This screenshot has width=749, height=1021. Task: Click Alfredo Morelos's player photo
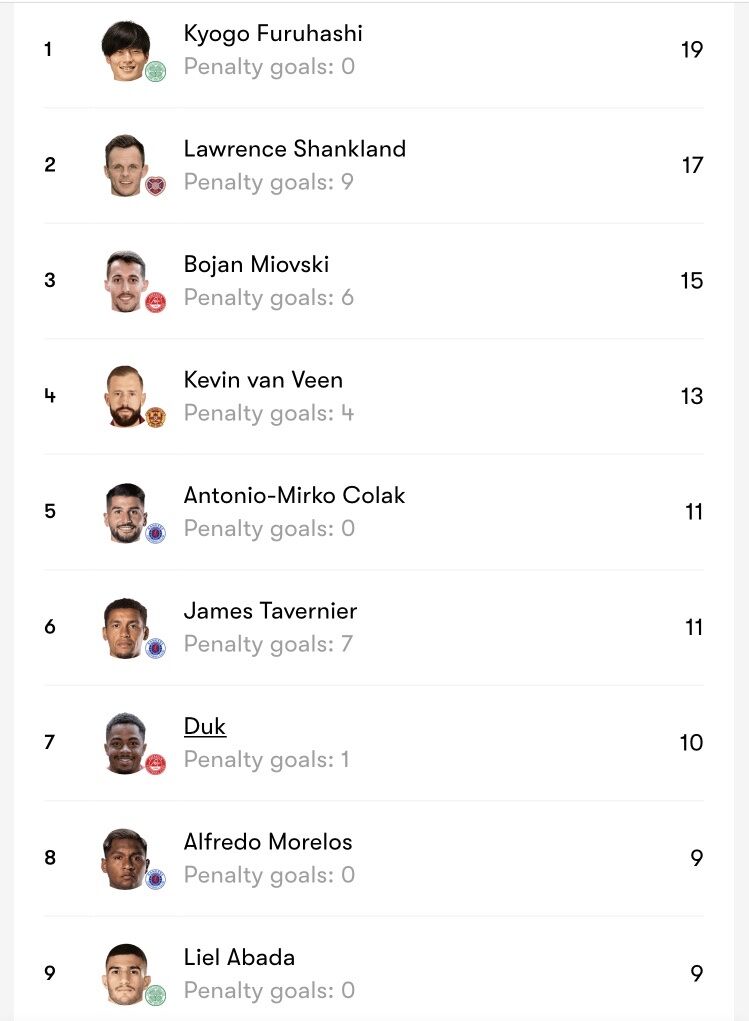(x=124, y=857)
